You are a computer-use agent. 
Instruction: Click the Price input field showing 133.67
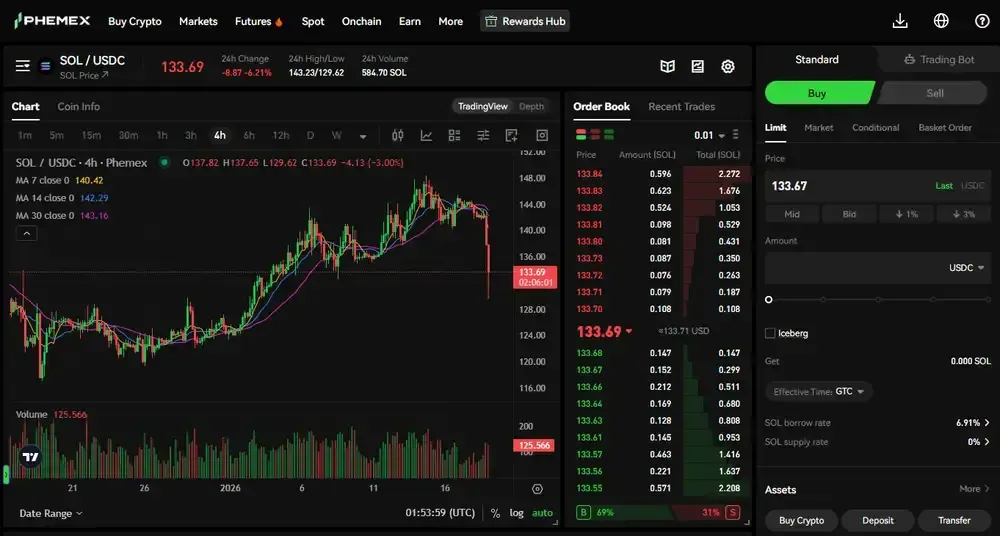878,186
